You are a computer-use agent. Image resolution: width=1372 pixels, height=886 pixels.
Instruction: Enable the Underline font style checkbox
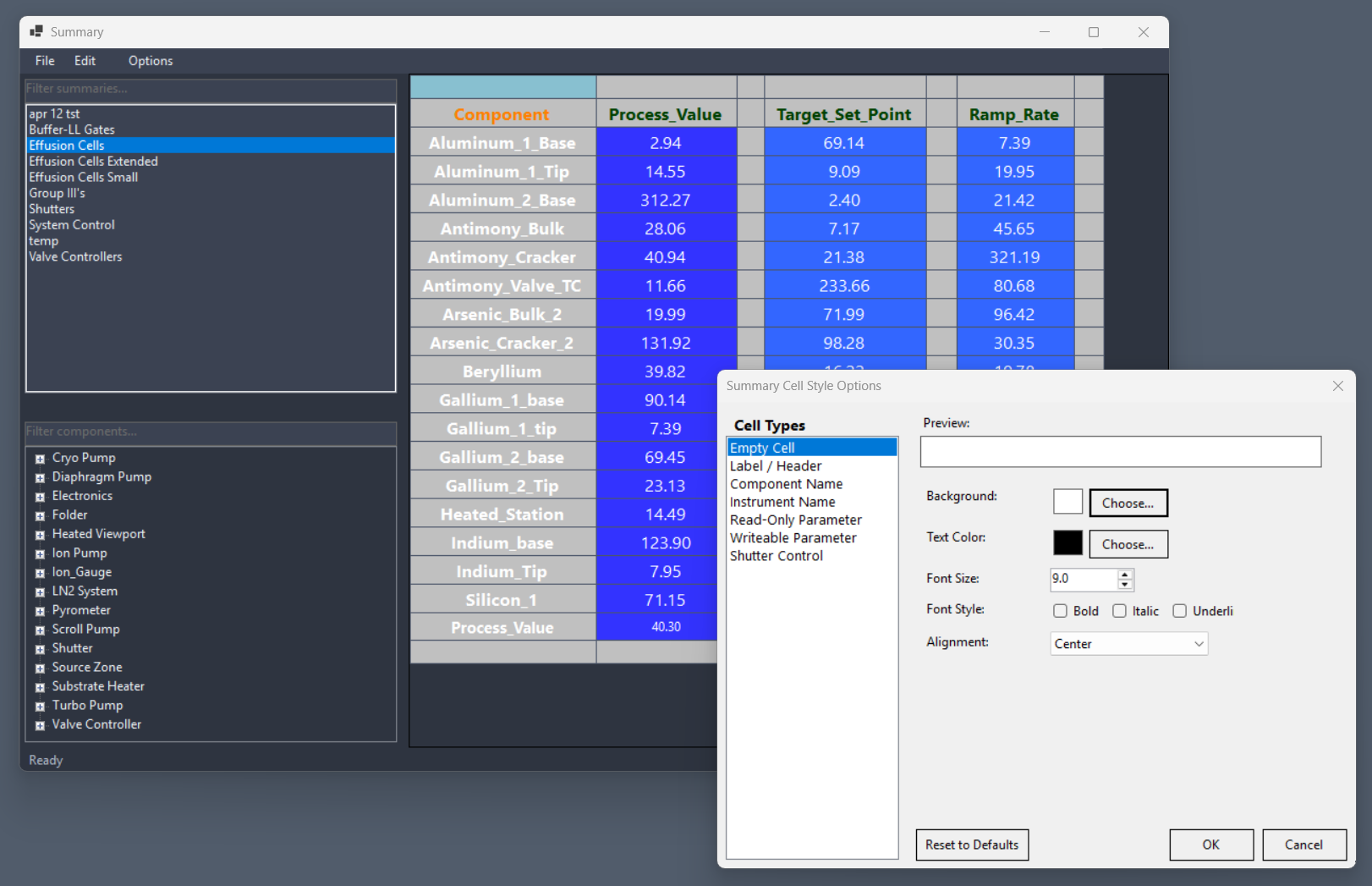coord(1179,611)
